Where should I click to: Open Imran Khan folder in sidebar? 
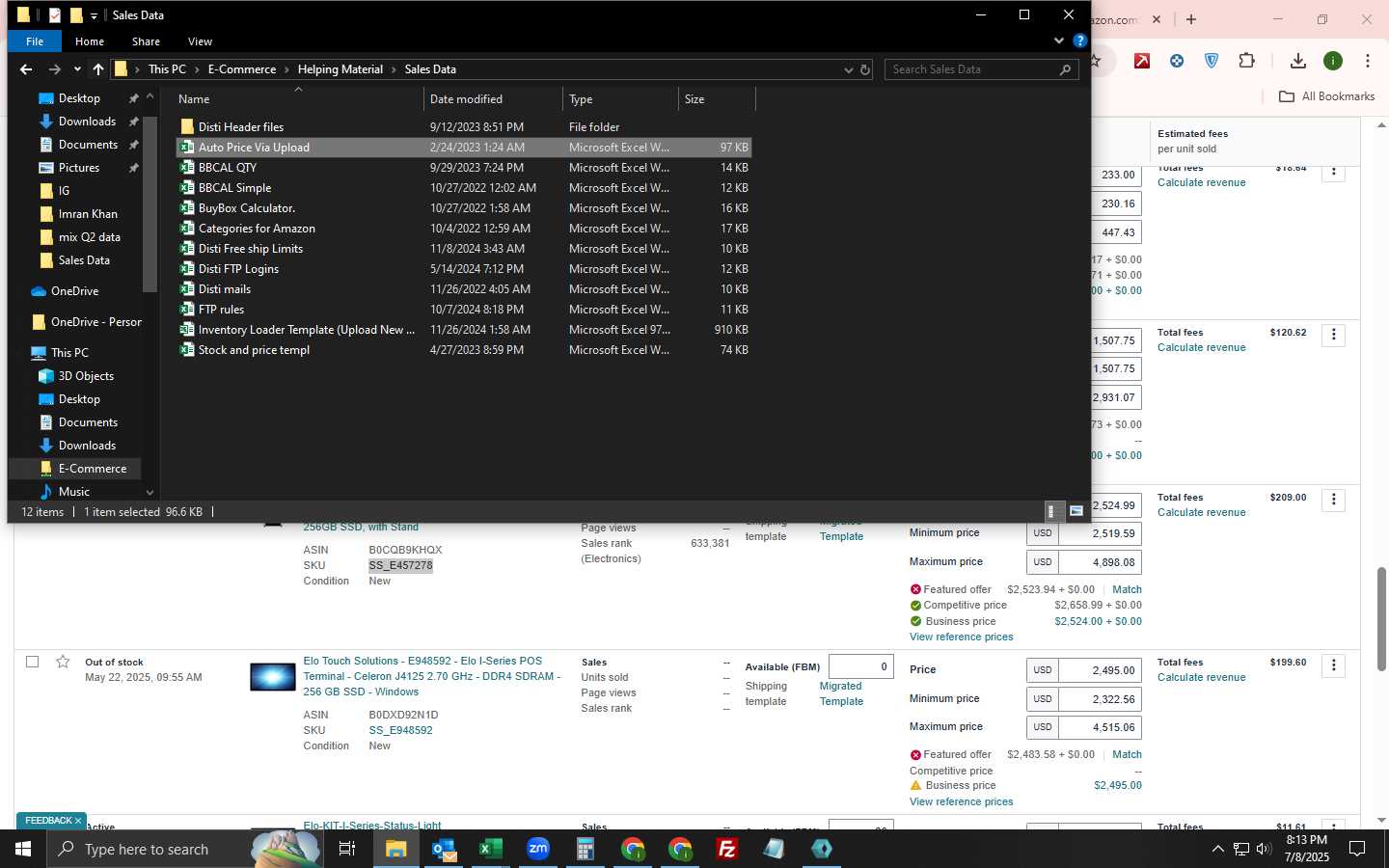tap(88, 214)
